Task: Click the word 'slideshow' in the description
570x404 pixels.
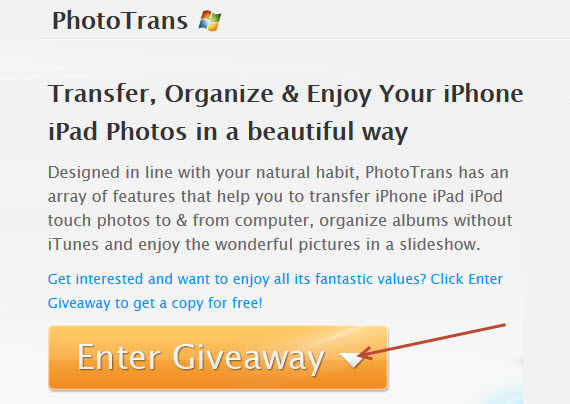Action: click(x=440, y=244)
